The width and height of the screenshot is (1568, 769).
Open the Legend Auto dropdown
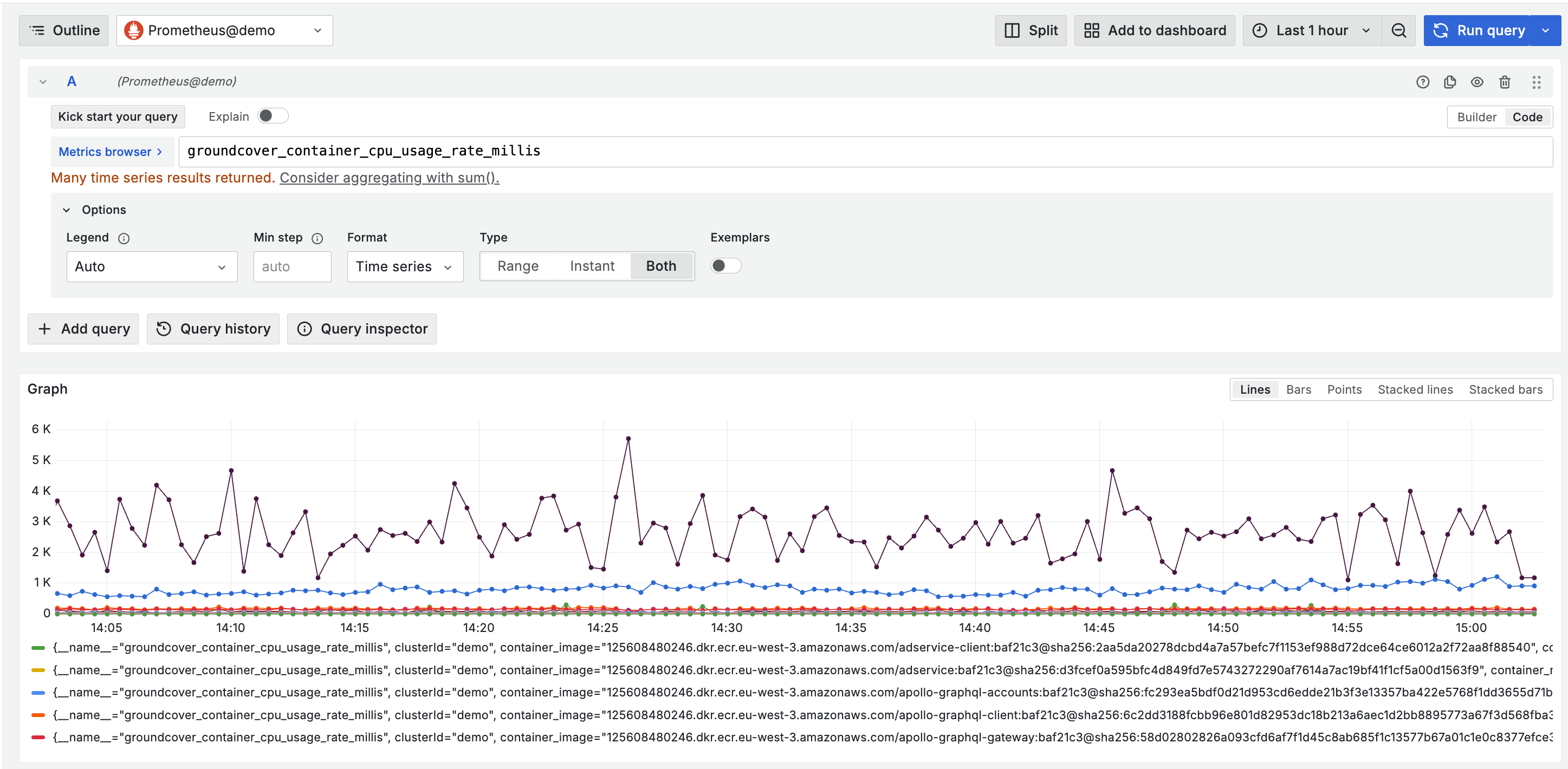pyautogui.click(x=152, y=266)
